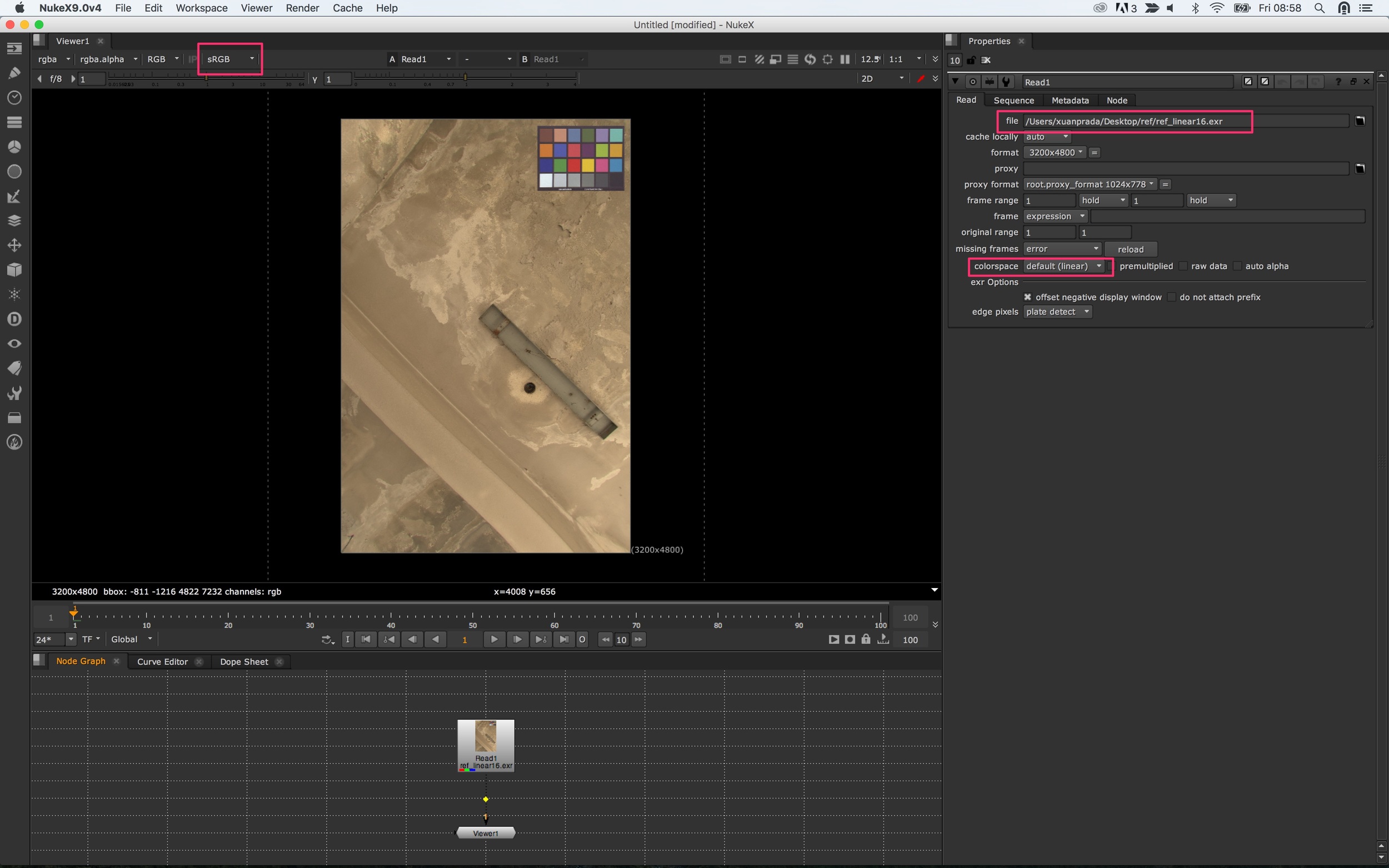Open the rgba channel set dropdown
The height and width of the screenshot is (868, 1389).
[54, 59]
